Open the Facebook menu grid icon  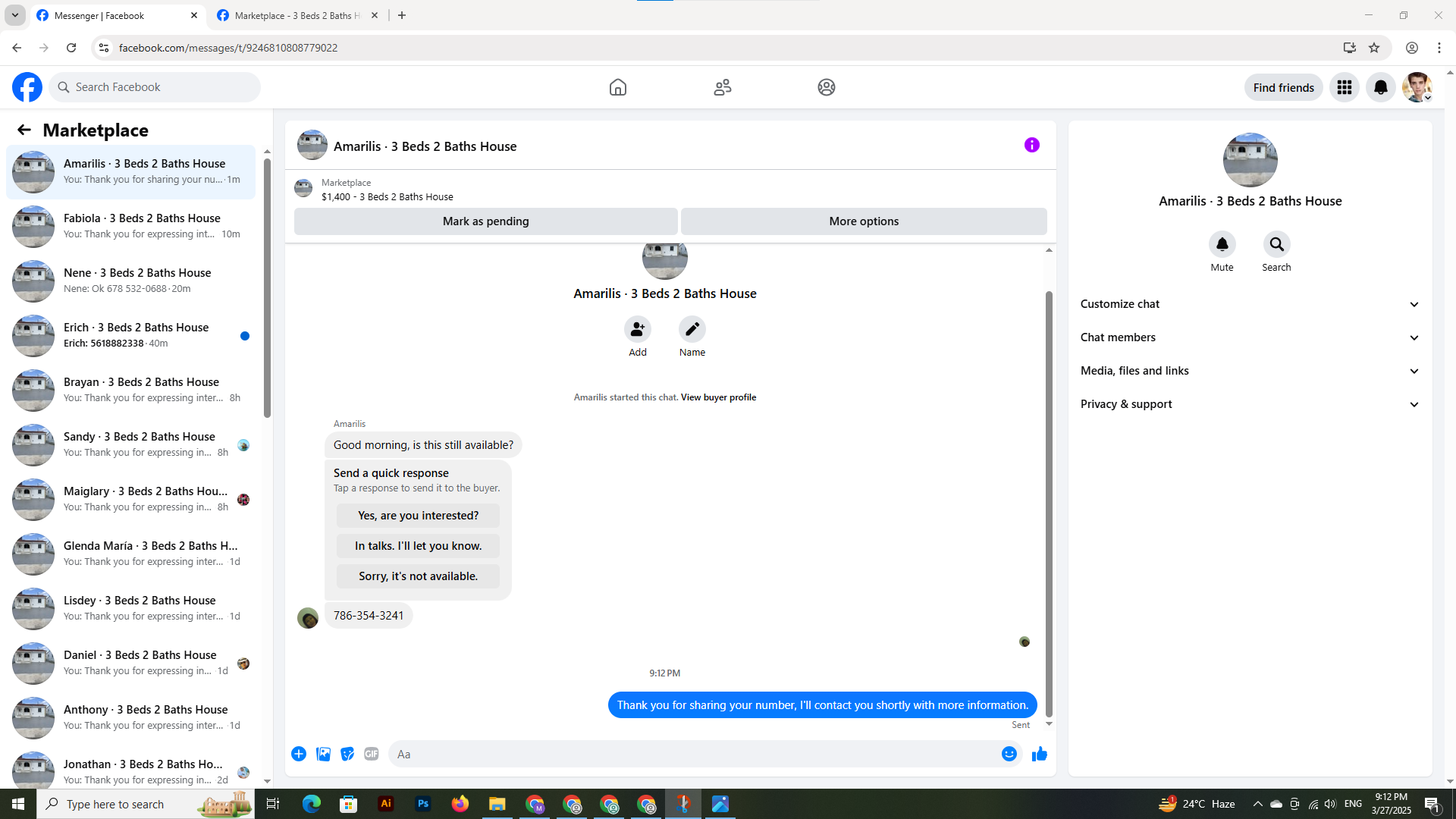[1345, 87]
